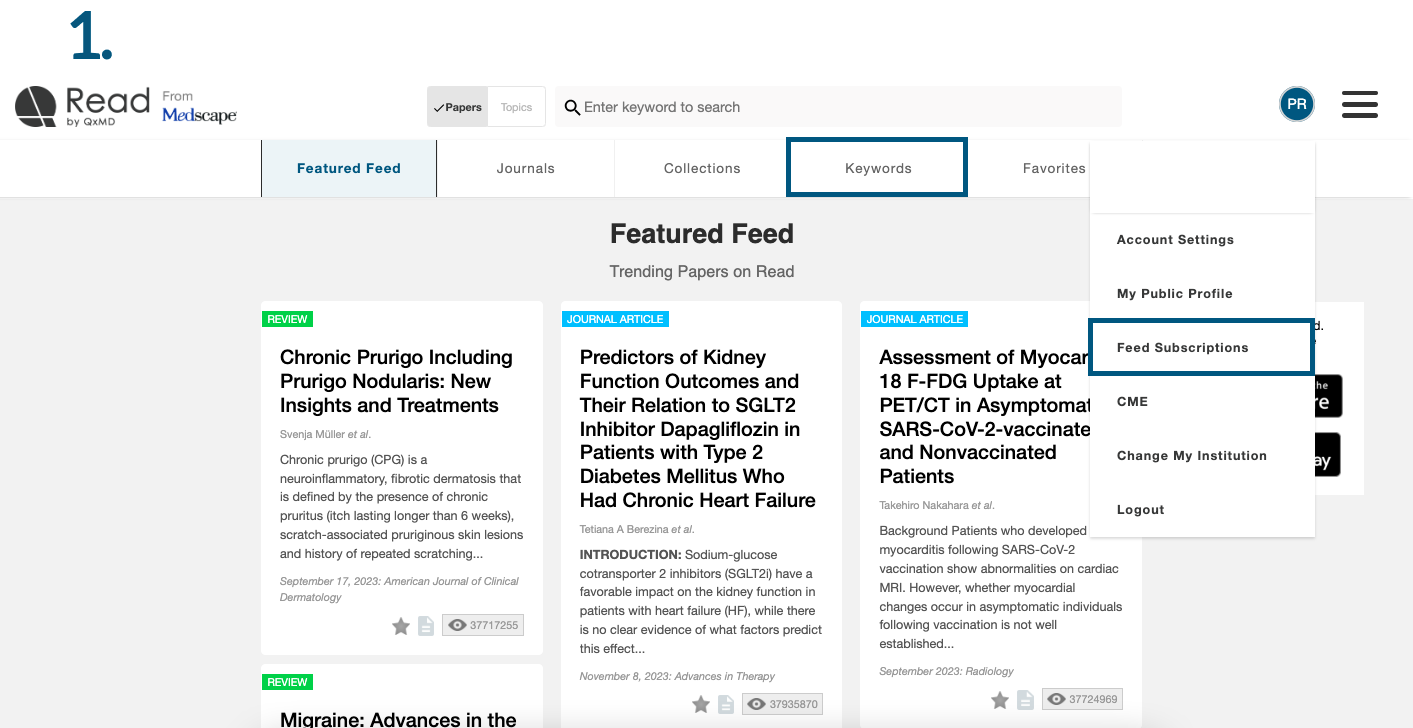Click the Read by QxMD logo
1413x728 pixels.
pyautogui.click(x=82, y=107)
